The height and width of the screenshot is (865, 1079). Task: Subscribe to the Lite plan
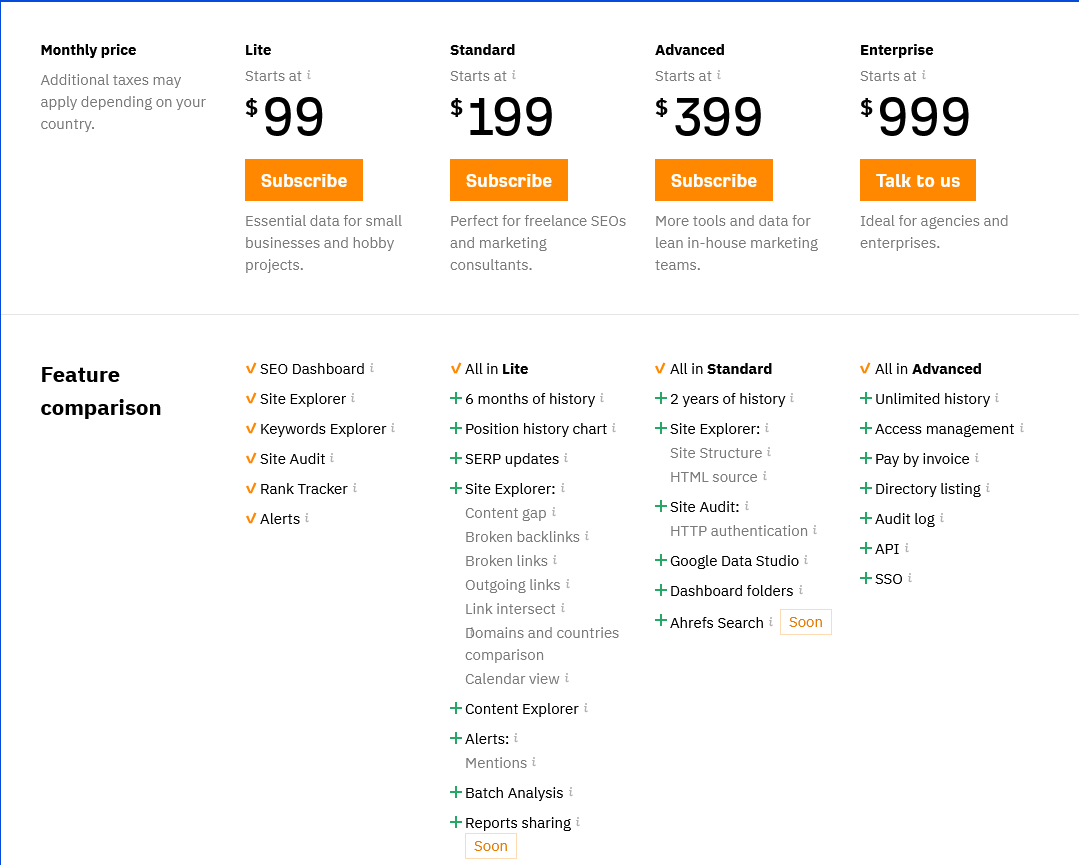click(x=303, y=180)
